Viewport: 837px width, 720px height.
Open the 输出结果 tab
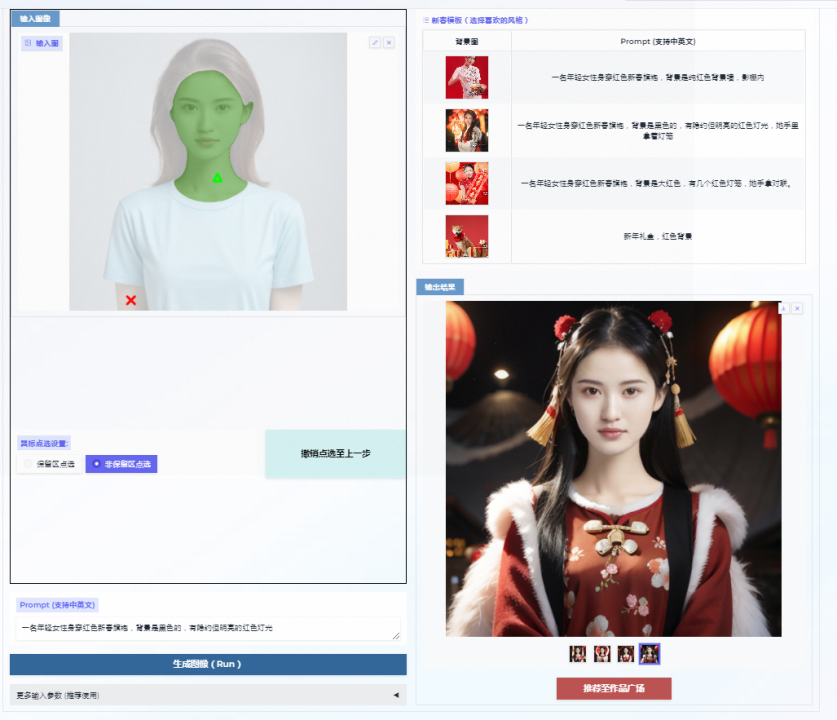click(440, 287)
